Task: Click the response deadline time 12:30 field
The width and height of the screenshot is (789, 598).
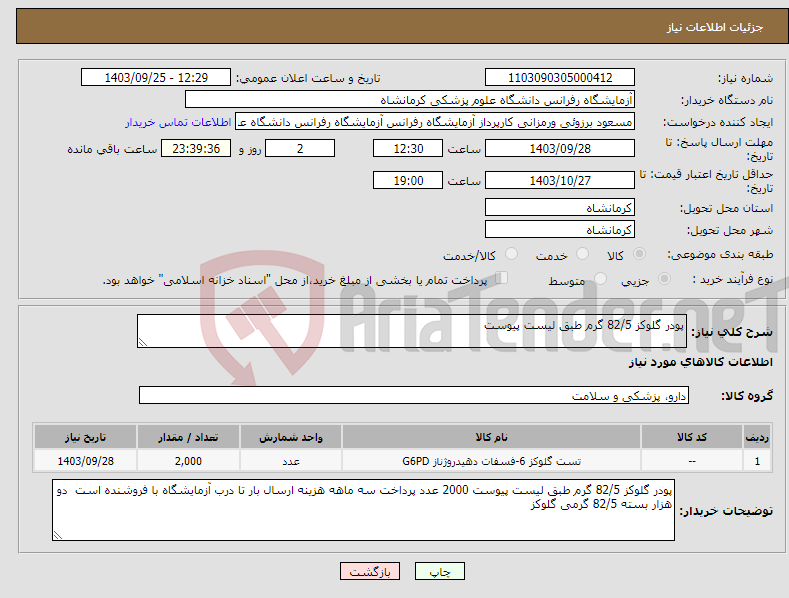Action: point(408,148)
